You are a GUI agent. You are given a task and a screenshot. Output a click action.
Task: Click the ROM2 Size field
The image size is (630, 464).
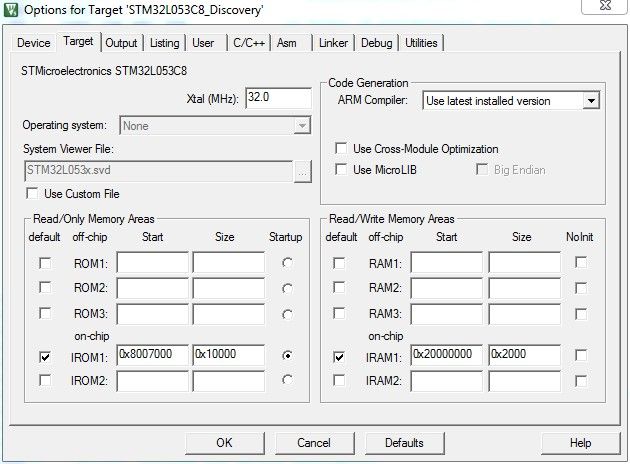[229, 288]
